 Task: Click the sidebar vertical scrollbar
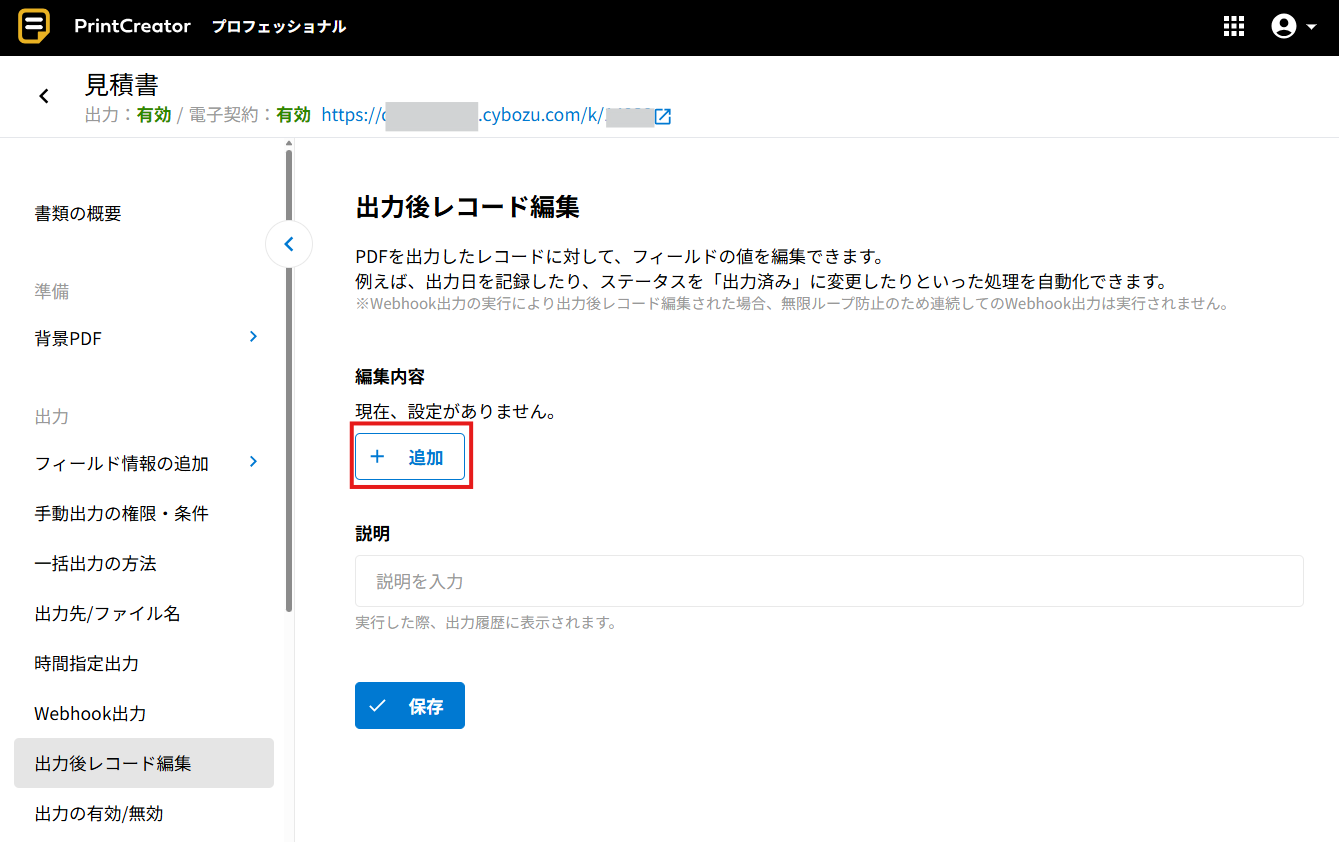[289, 380]
